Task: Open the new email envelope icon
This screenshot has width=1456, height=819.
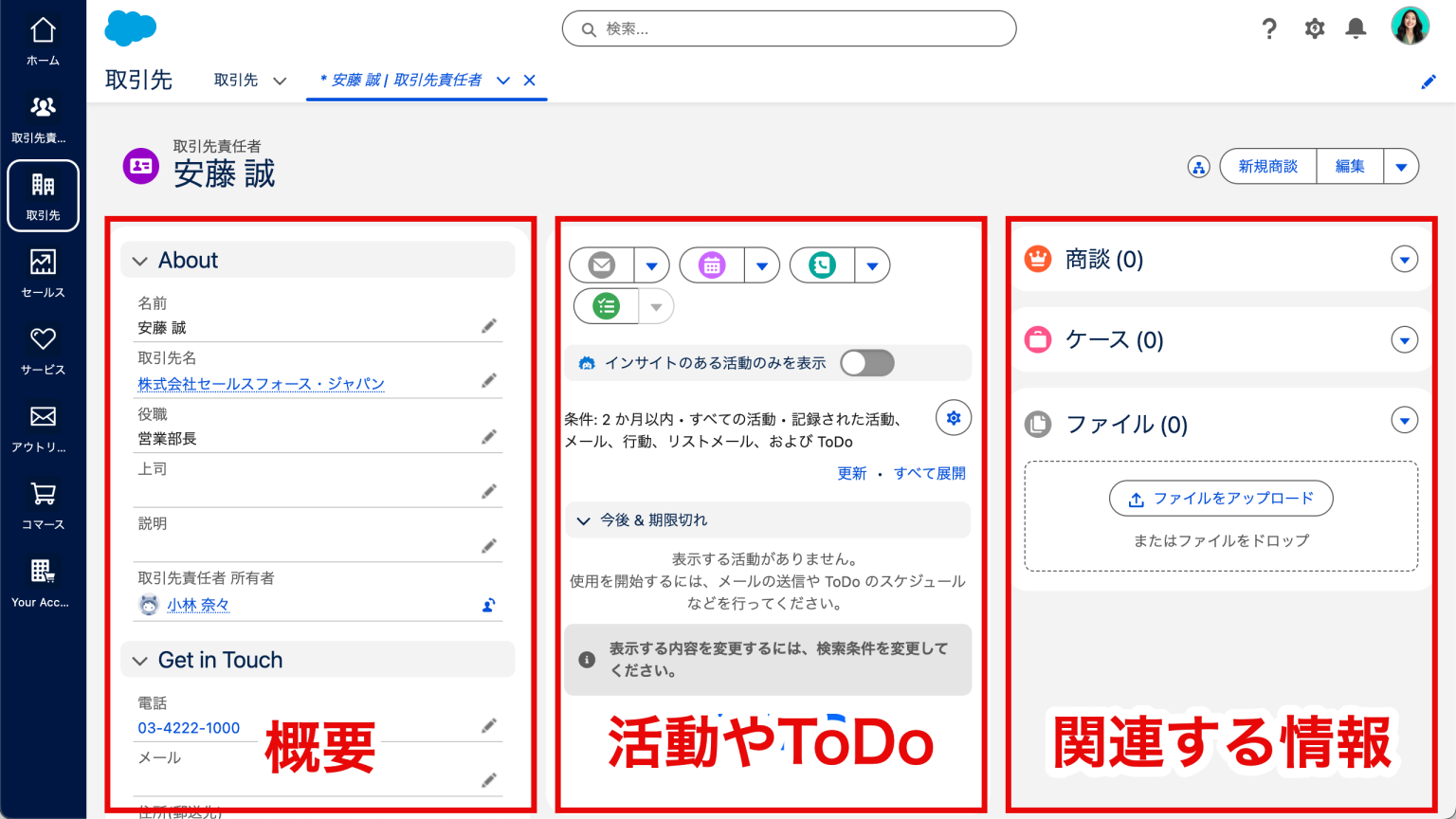Action: click(601, 264)
